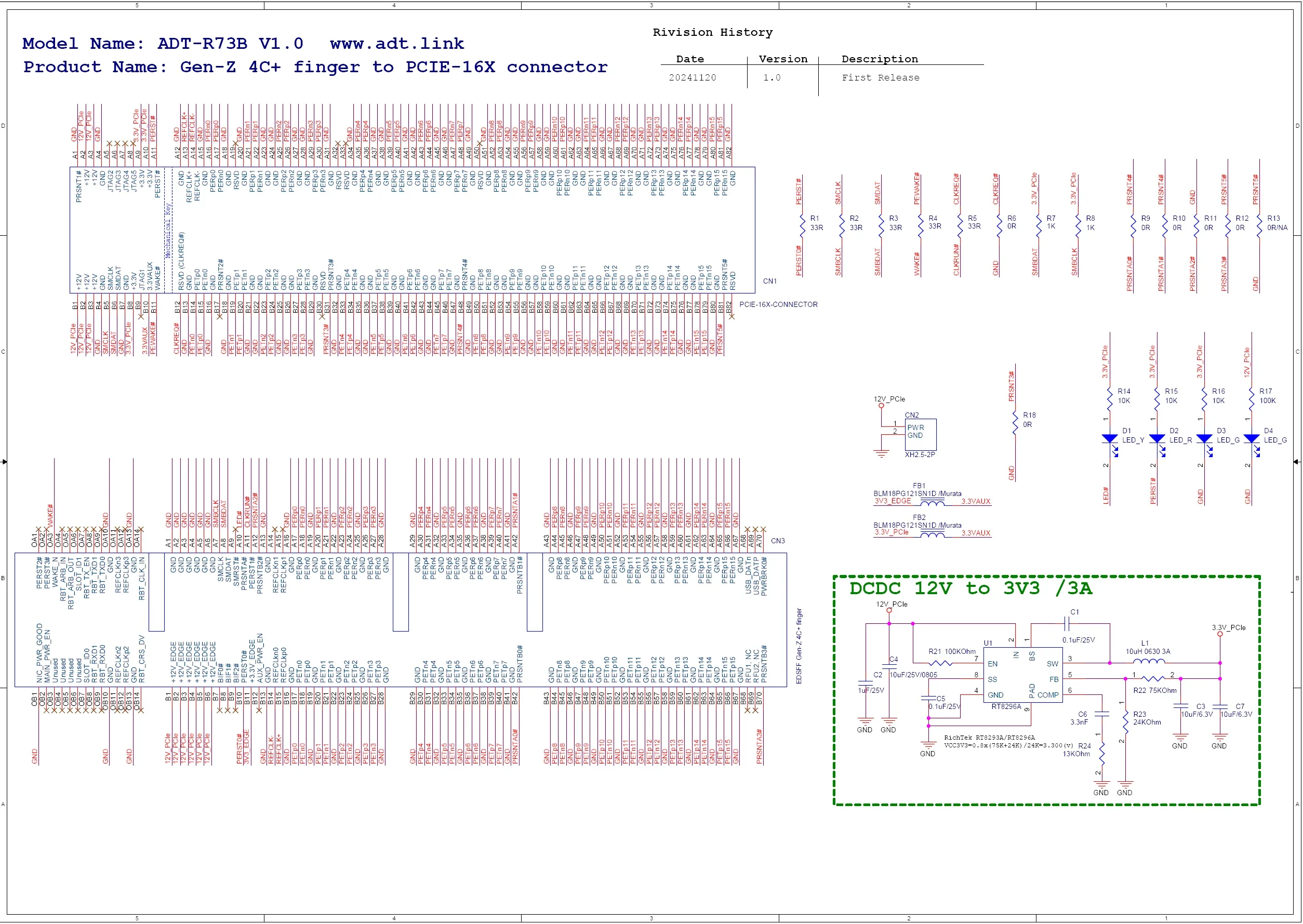Click the PCIE-16X-CONNECTOR label text
Viewport: 1303px width, 924px height.
(778, 304)
